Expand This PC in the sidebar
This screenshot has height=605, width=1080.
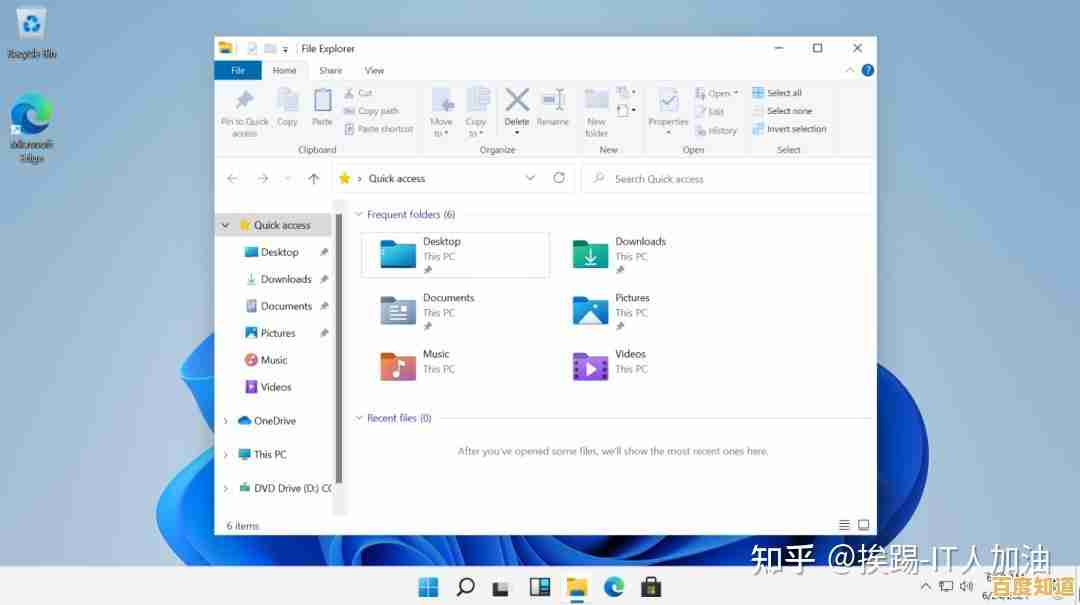tap(224, 454)
